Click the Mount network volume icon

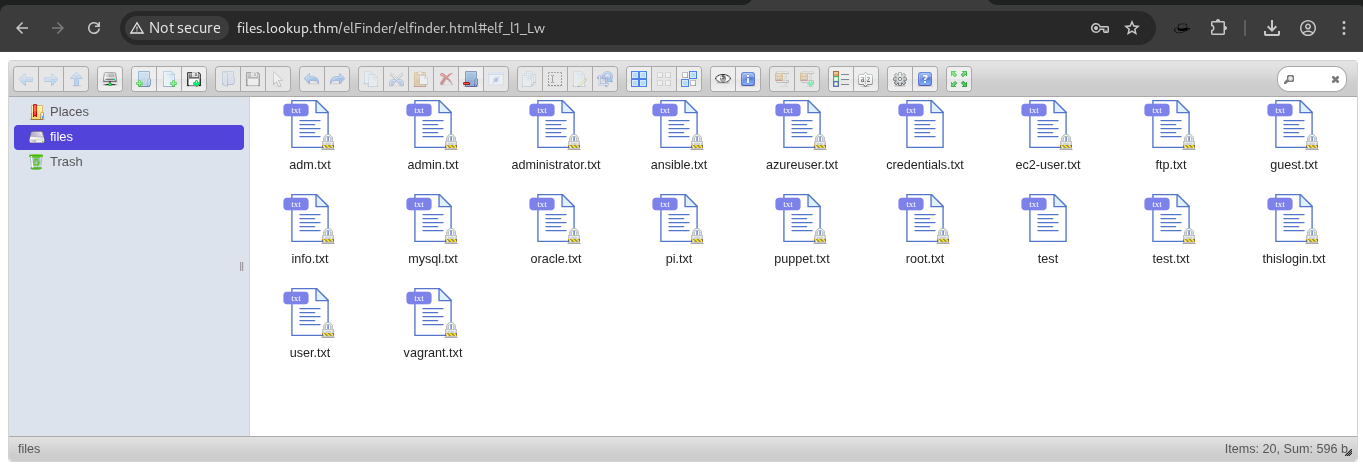click(x=109, y=79)
